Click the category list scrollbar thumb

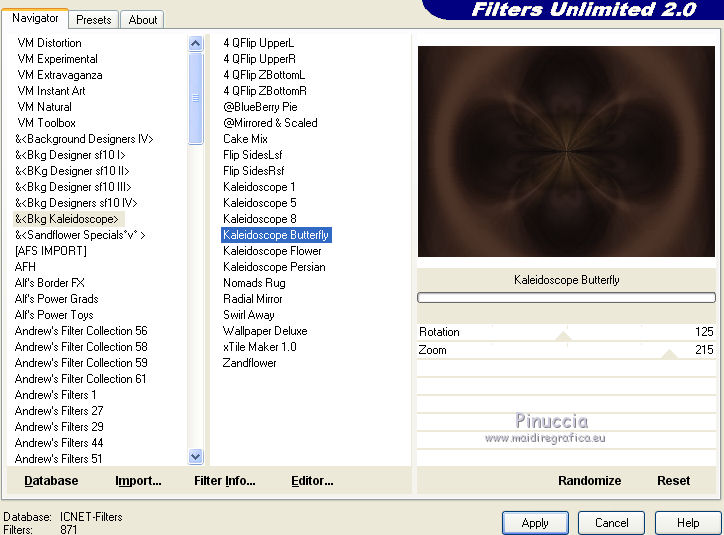coord(196,98)
